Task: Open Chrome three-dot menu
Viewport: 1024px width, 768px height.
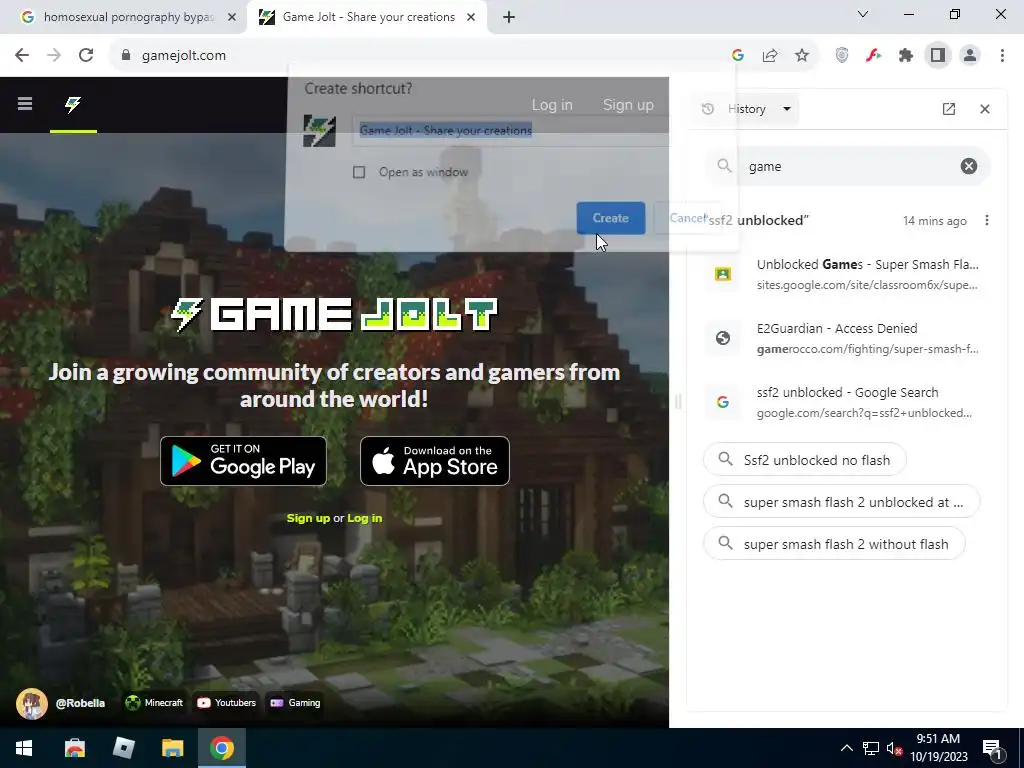Action: coord(1002,56)
